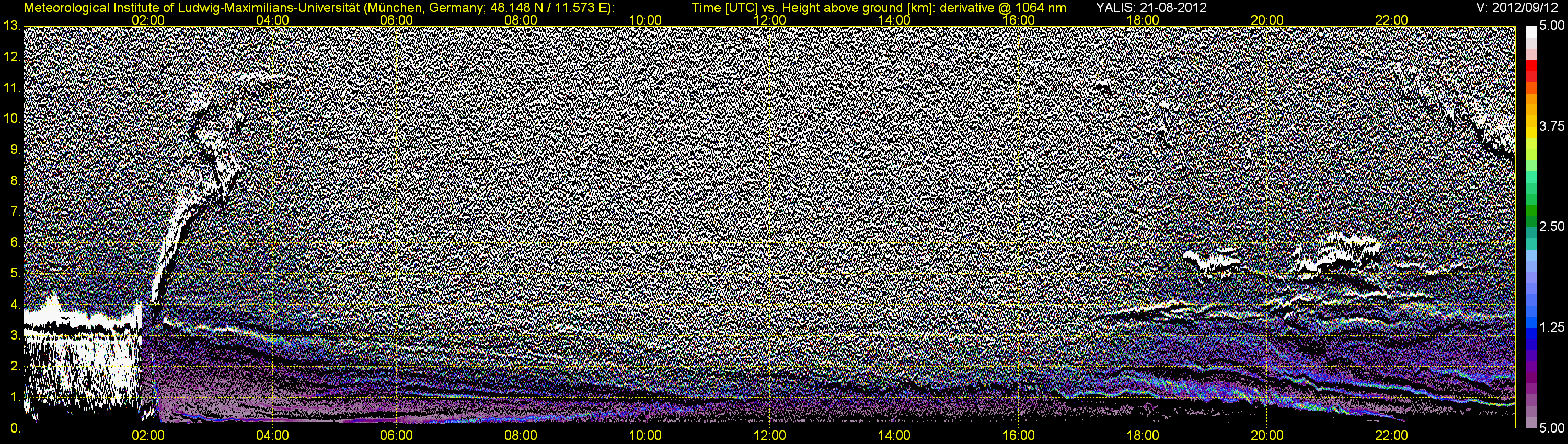Click the 22:00 label on the top time axis
The height and width of the screenshot is (444, 1568).
1391,20
